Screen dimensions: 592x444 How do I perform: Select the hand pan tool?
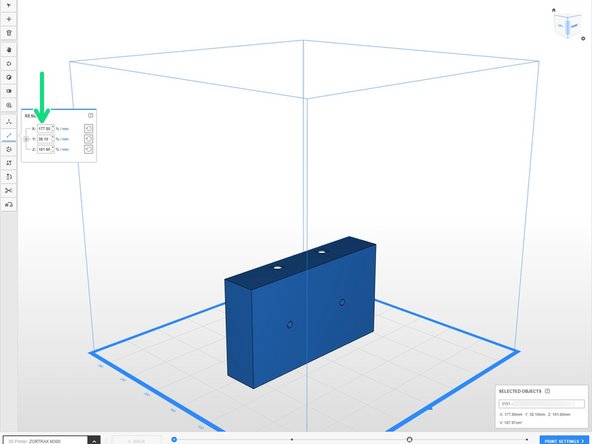pos(9,49)
